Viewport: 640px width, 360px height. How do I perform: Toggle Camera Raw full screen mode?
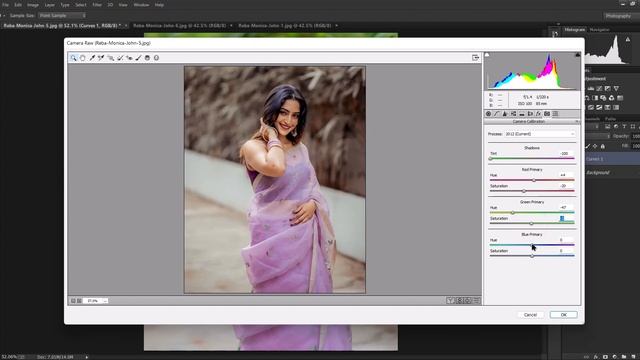pos(476,58)
